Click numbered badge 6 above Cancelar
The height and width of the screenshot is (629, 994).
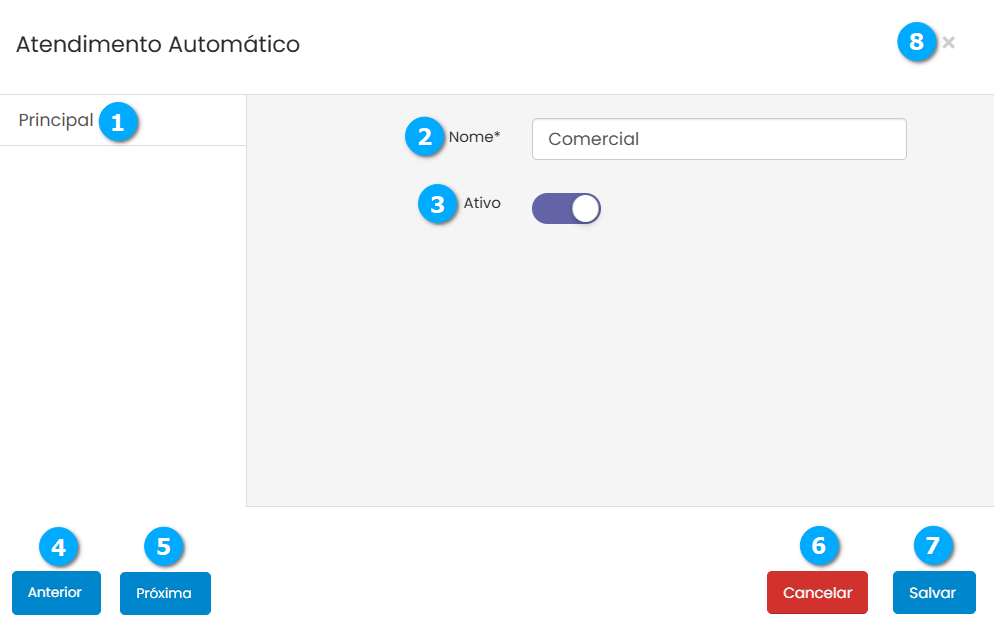tap(819, 545)
